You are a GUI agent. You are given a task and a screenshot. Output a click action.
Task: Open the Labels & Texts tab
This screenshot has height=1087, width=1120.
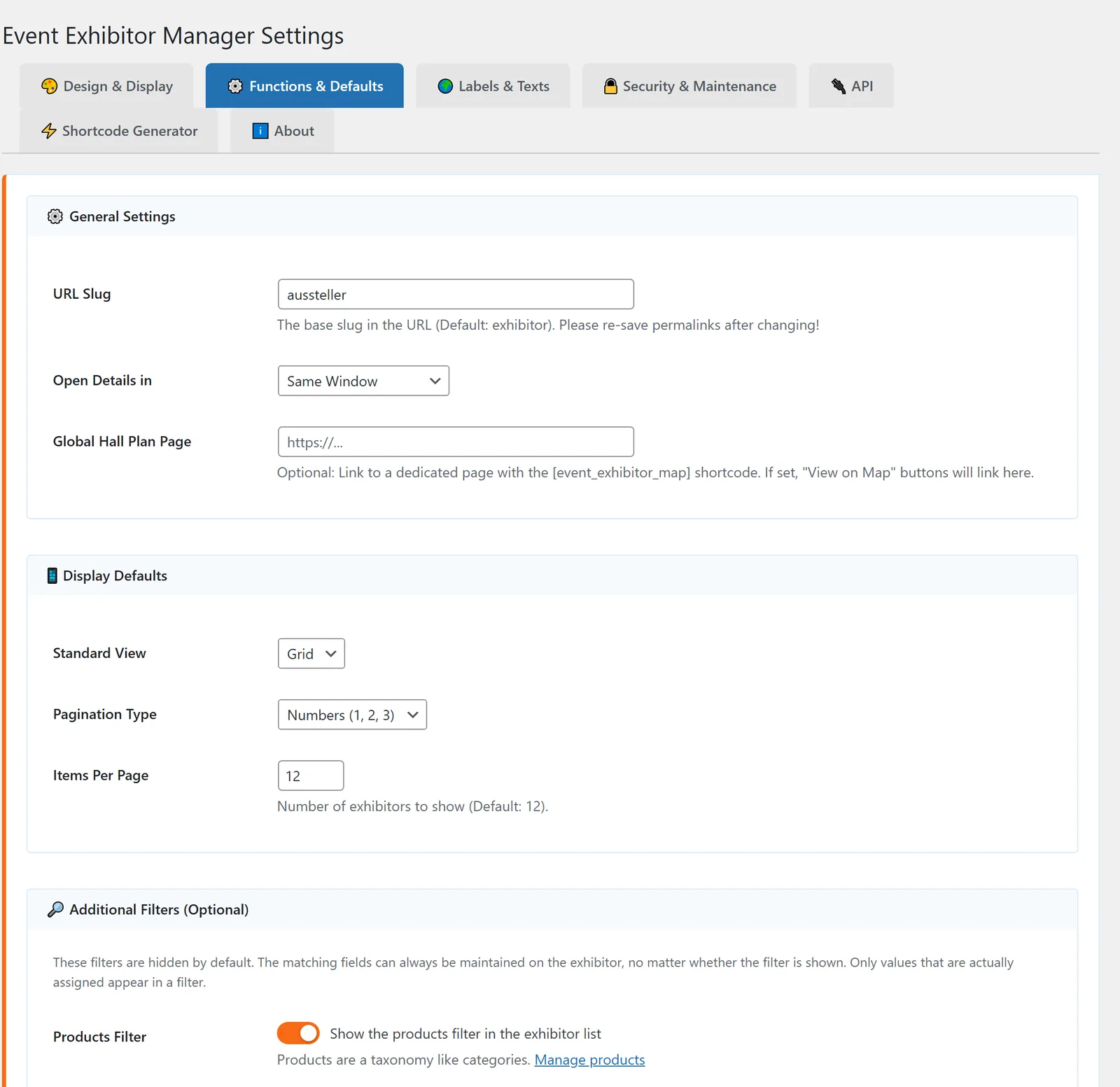point(493,86)
